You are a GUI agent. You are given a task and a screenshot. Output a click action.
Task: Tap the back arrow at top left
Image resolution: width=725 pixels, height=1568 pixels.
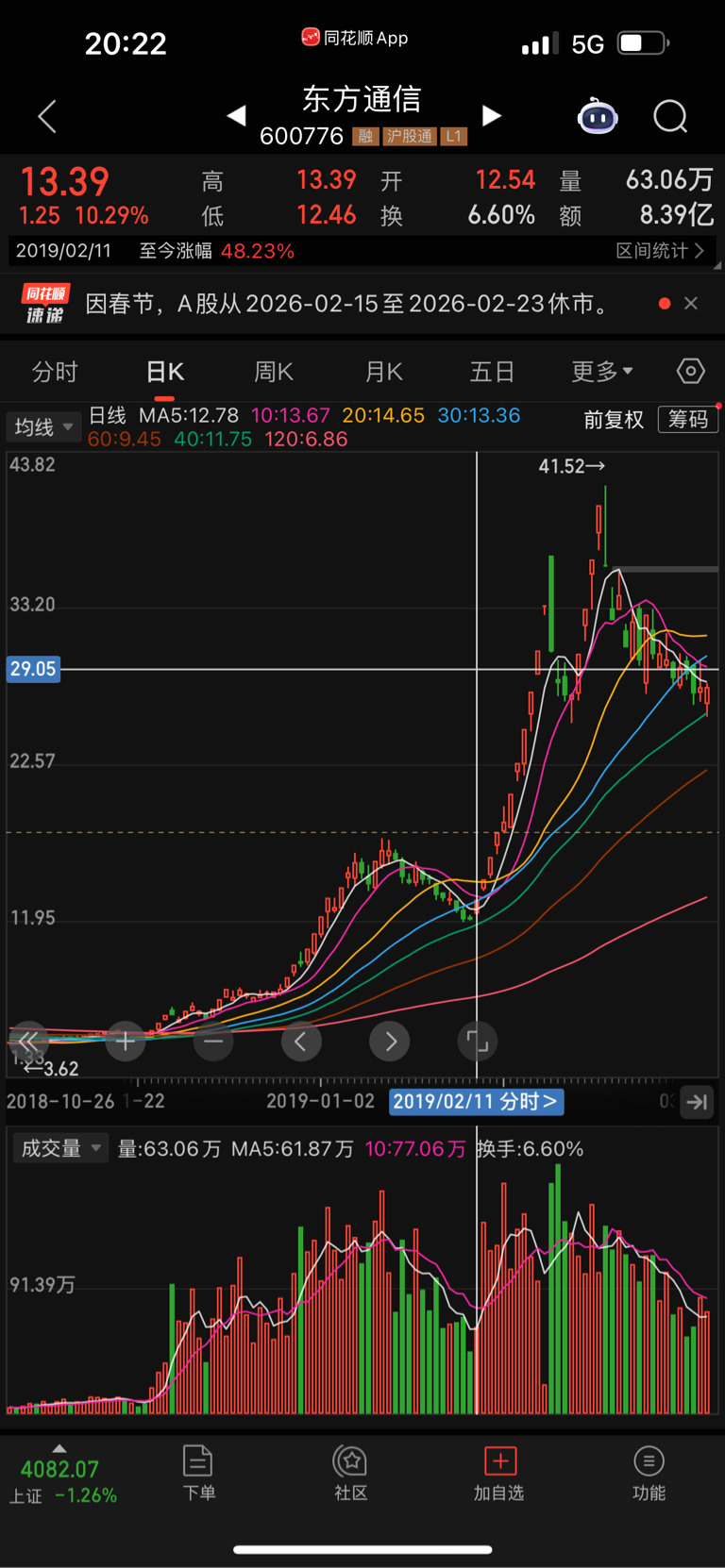pyautogui.click(x=47, y=116)
